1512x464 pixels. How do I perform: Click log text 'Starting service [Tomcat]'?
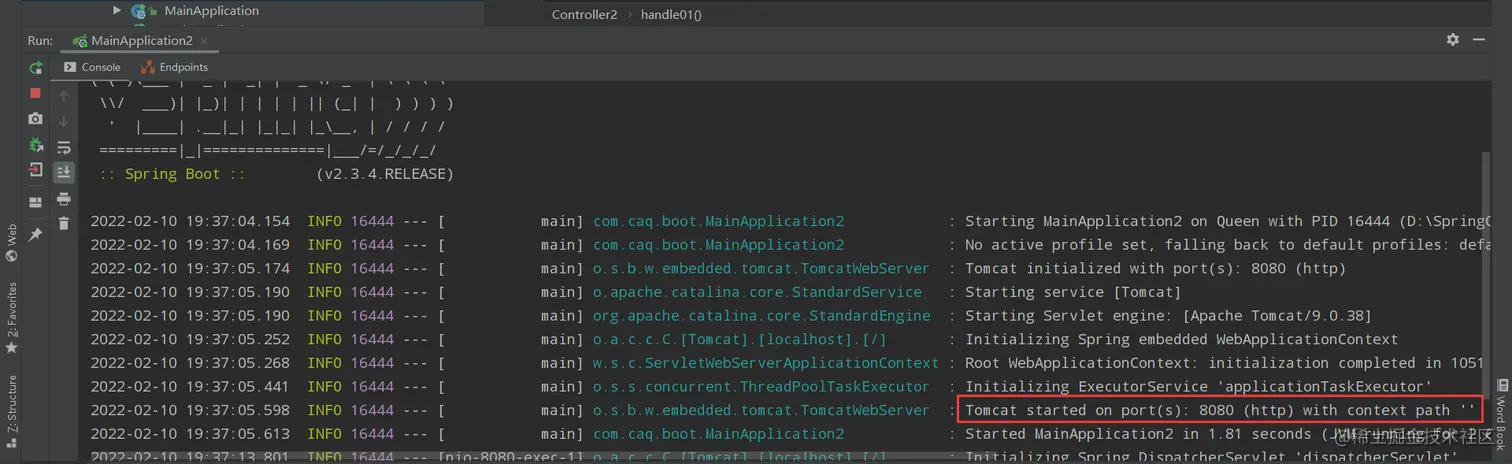tap(1073, 292)
